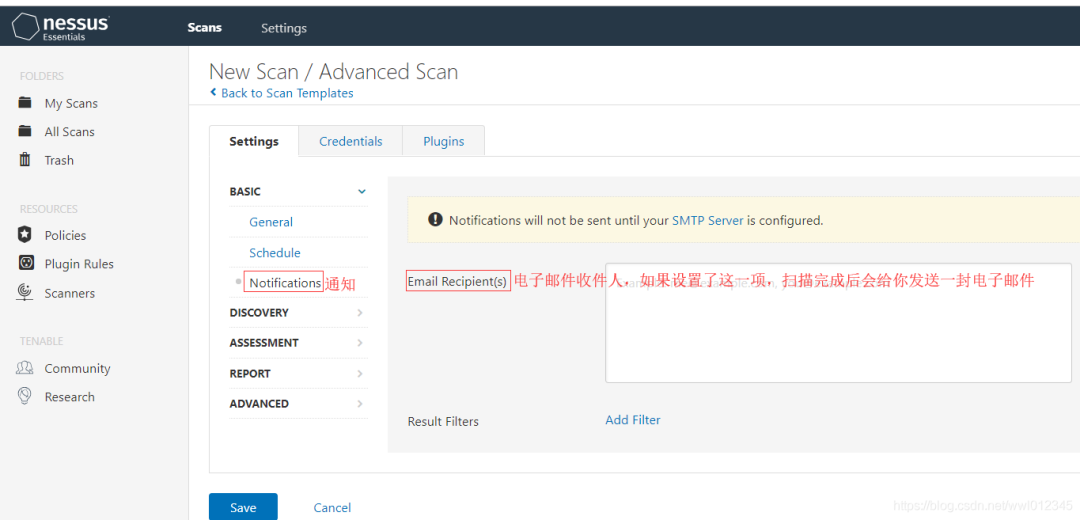Click the TENABLE sidebar heading
Screen dimensions: 1080x520
coord(41,341)
